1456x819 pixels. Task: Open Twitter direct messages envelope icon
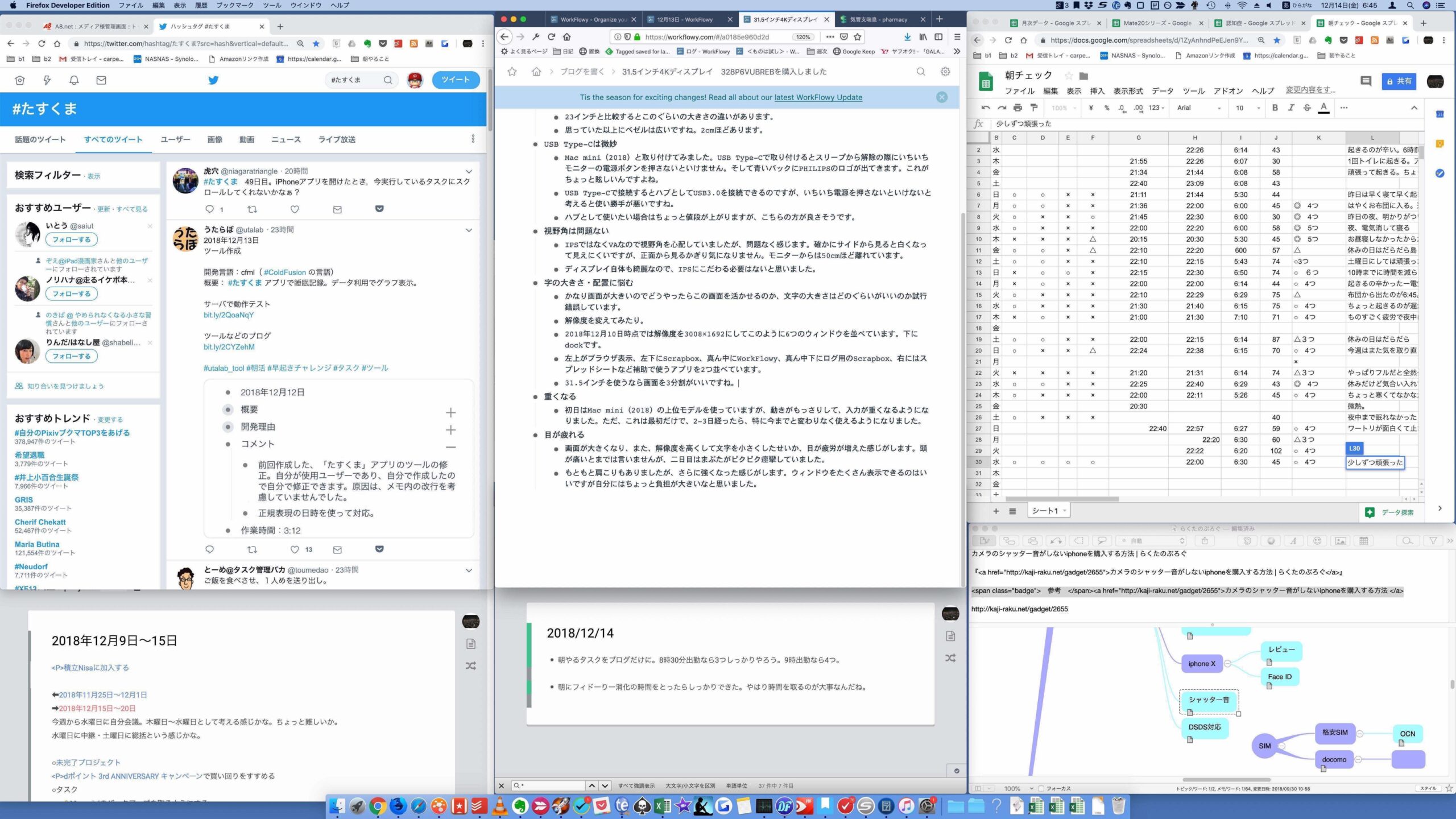(101, 80)
